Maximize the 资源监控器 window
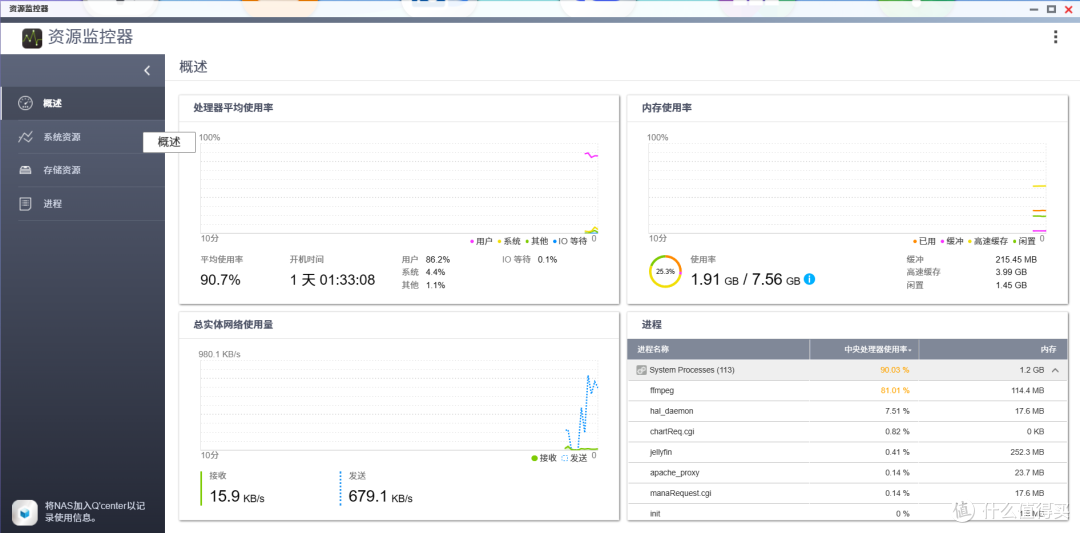The image size is (1080, 533). 1051,9
